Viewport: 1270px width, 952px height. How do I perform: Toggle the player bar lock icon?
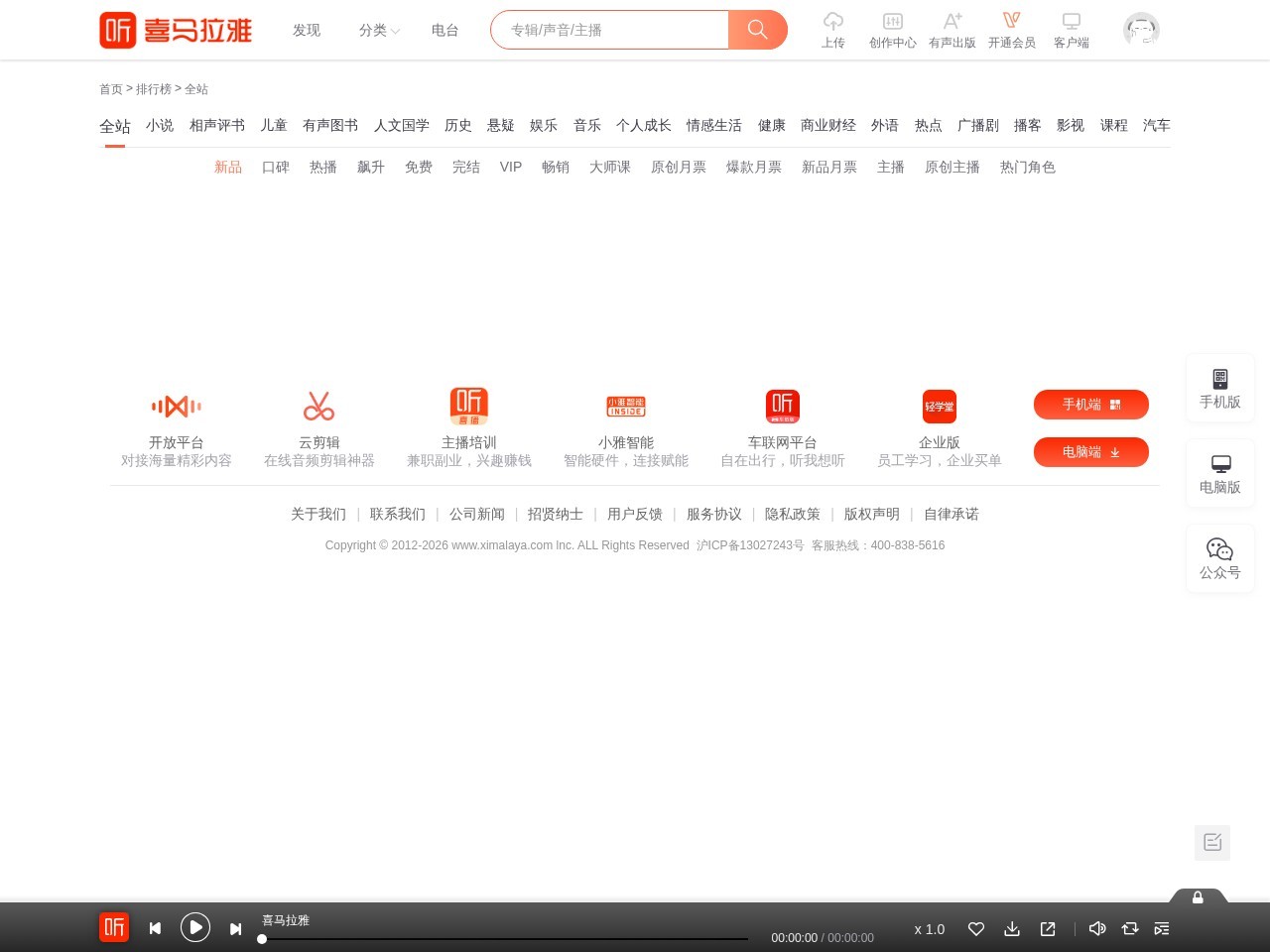[1198, 897]
